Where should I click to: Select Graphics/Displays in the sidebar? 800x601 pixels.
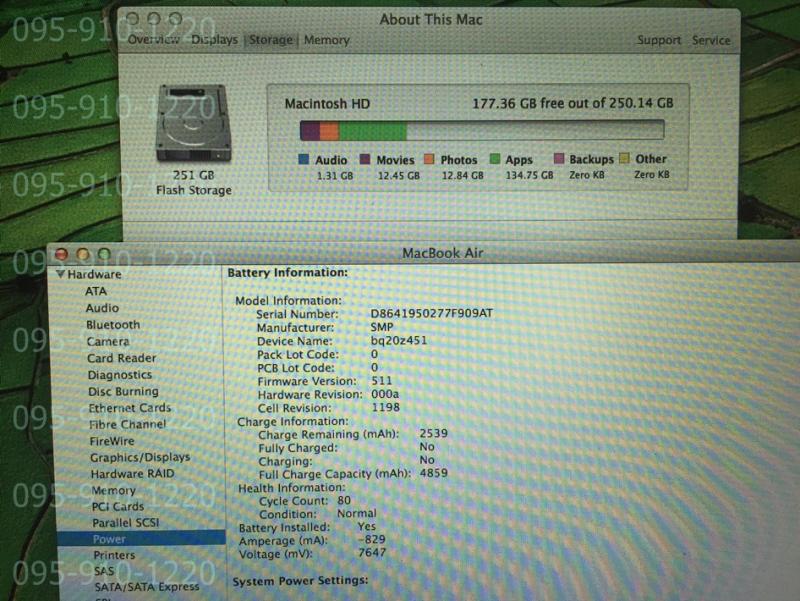pos(140,458)
